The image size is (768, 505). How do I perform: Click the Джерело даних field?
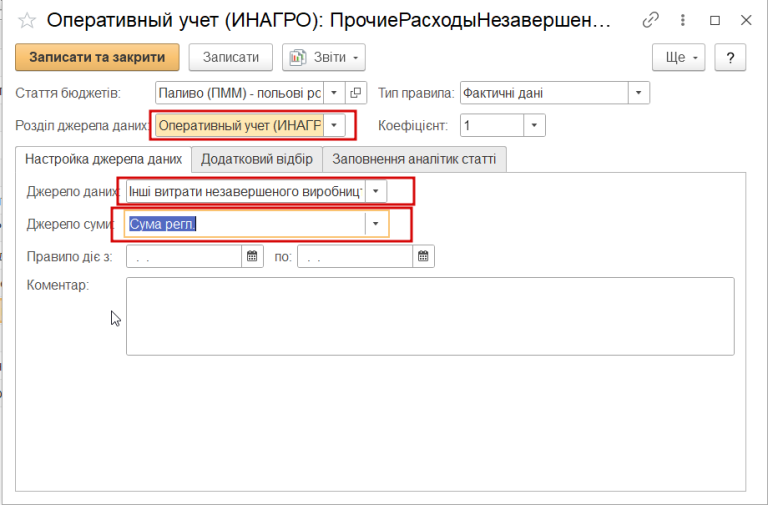(246, 191)
